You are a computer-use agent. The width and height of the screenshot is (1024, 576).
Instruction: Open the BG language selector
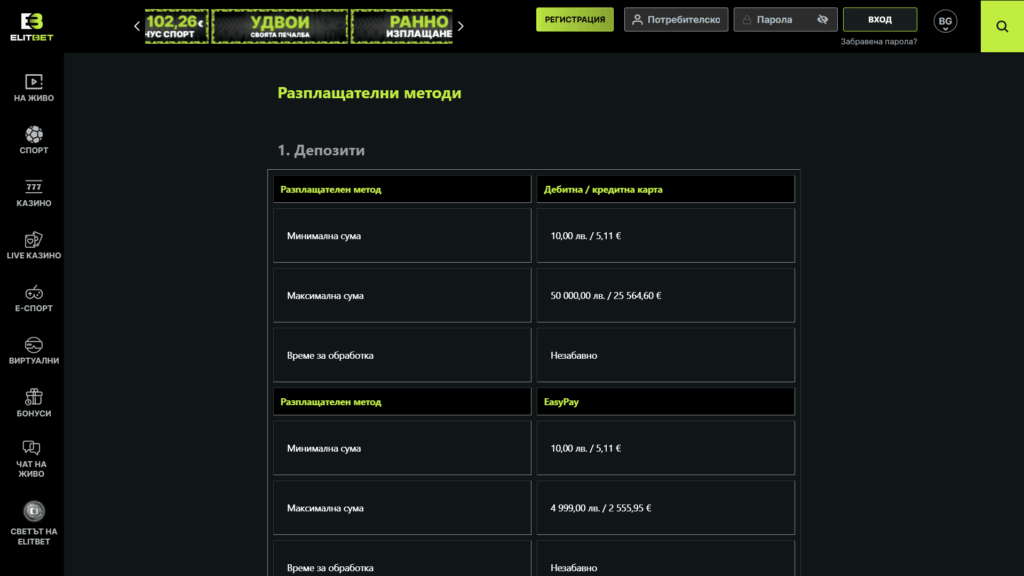945,21
